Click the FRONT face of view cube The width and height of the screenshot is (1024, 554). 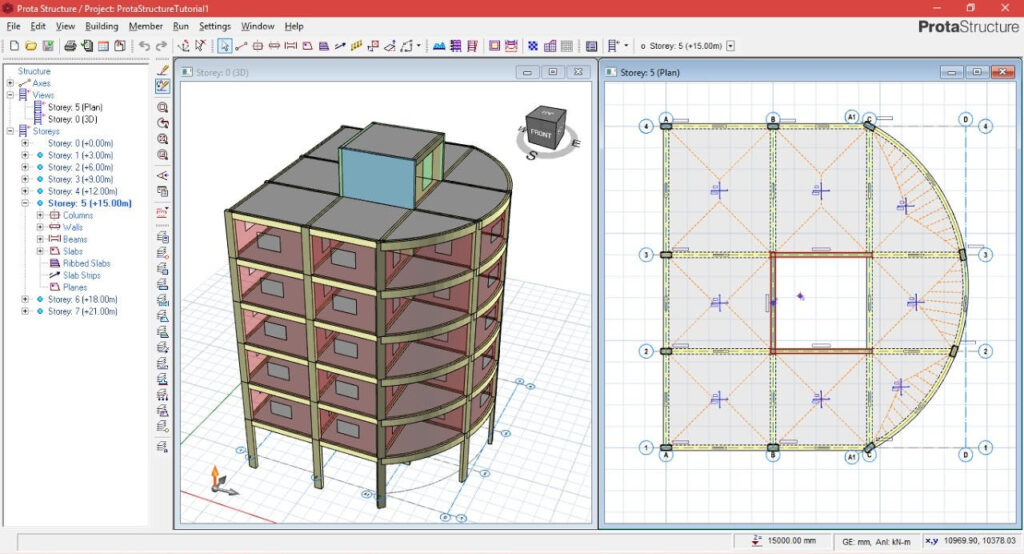pos(542,133)
